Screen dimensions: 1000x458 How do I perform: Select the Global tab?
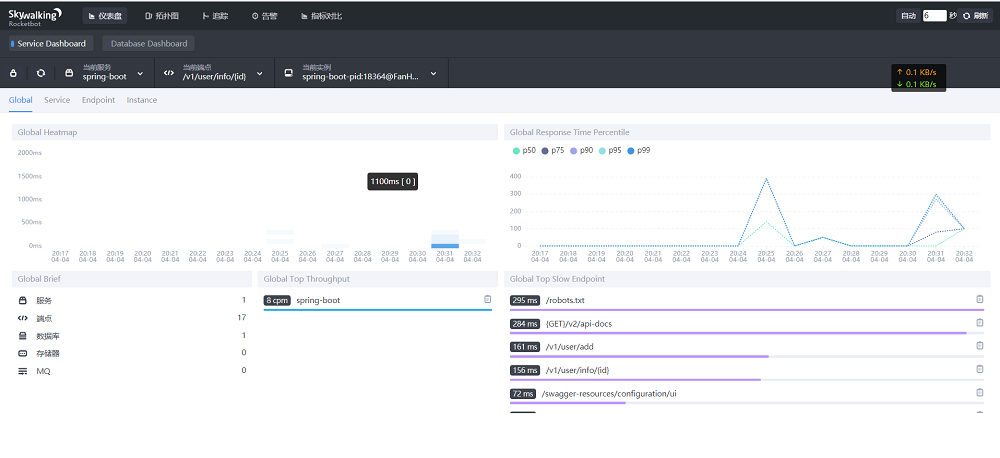pos(20,100)
